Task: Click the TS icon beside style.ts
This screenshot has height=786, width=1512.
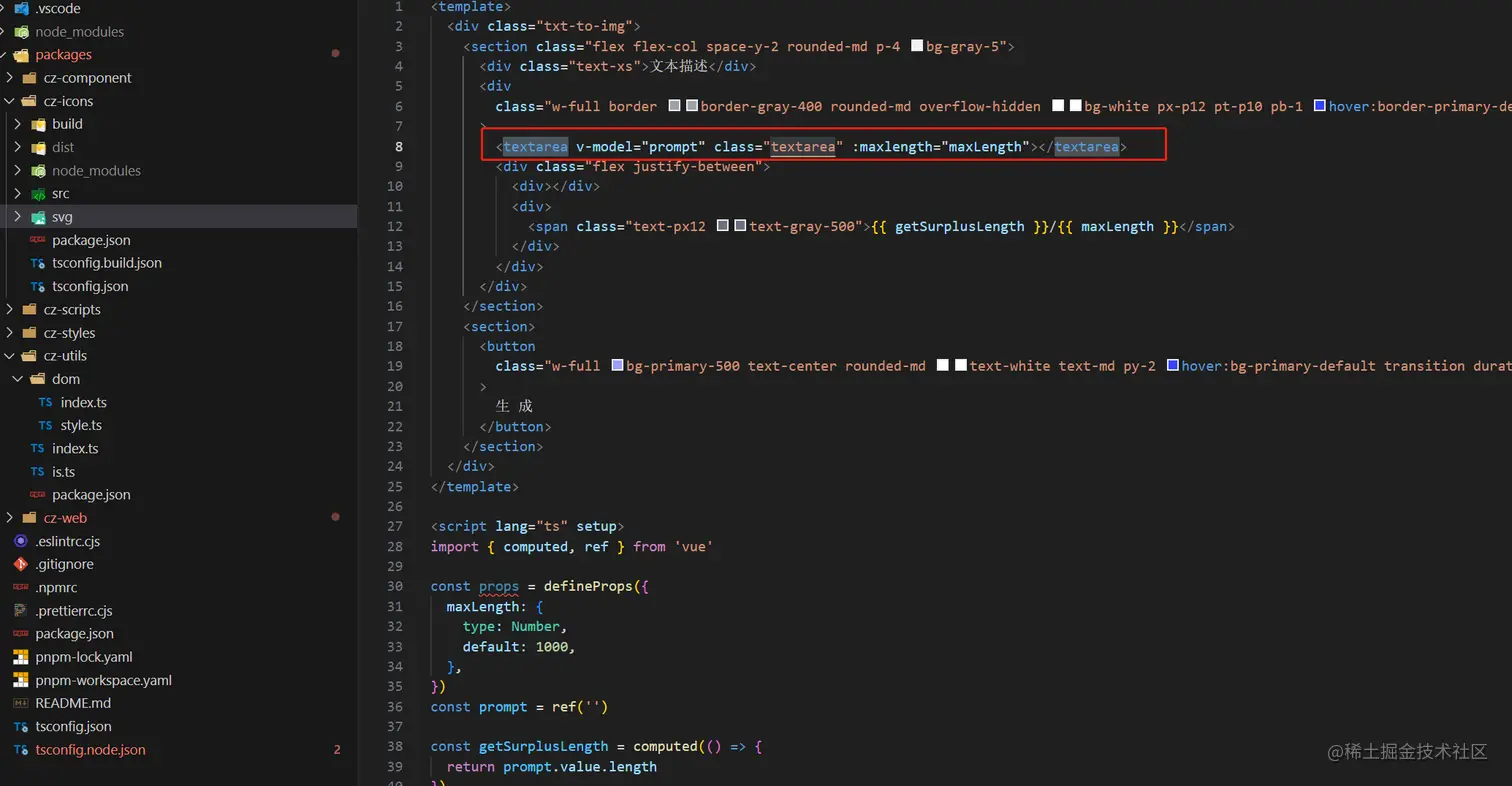Action: (46, 425)
